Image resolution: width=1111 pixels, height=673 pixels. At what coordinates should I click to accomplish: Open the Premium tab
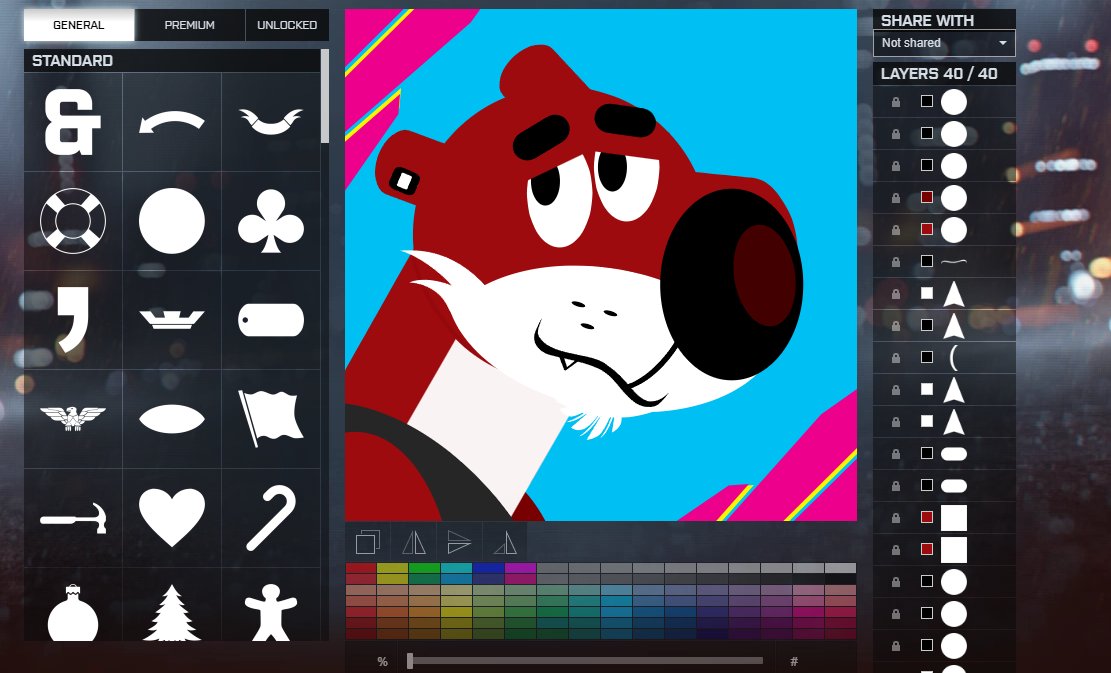[189, 25]
